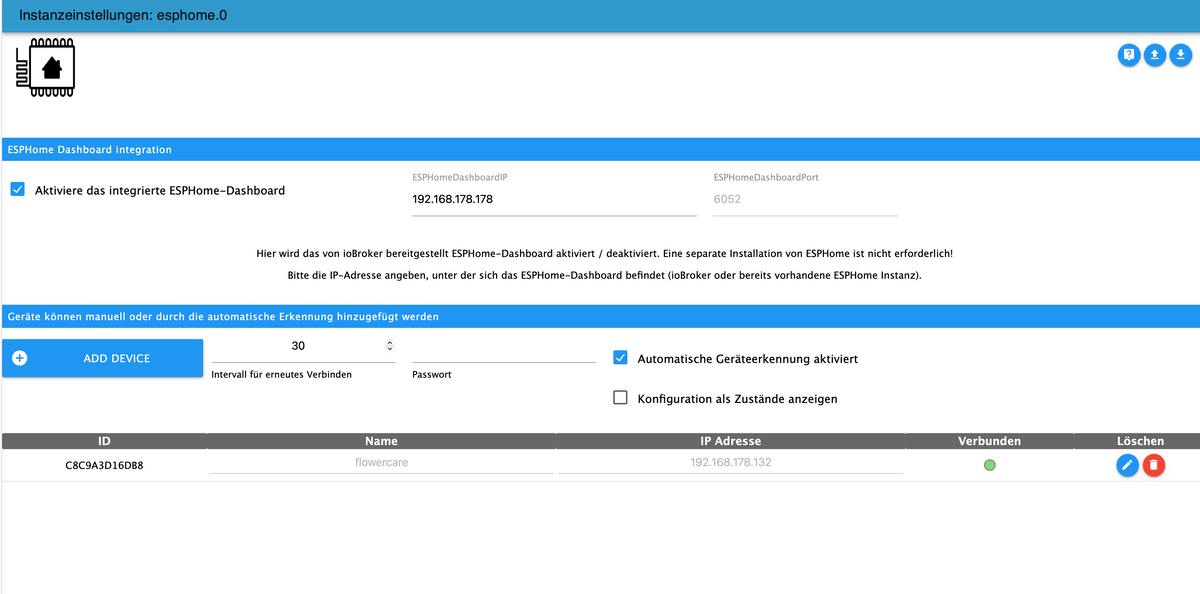
Task: Click the plus icon in ADD DEVICE
Action: click(x=20, y=358)
